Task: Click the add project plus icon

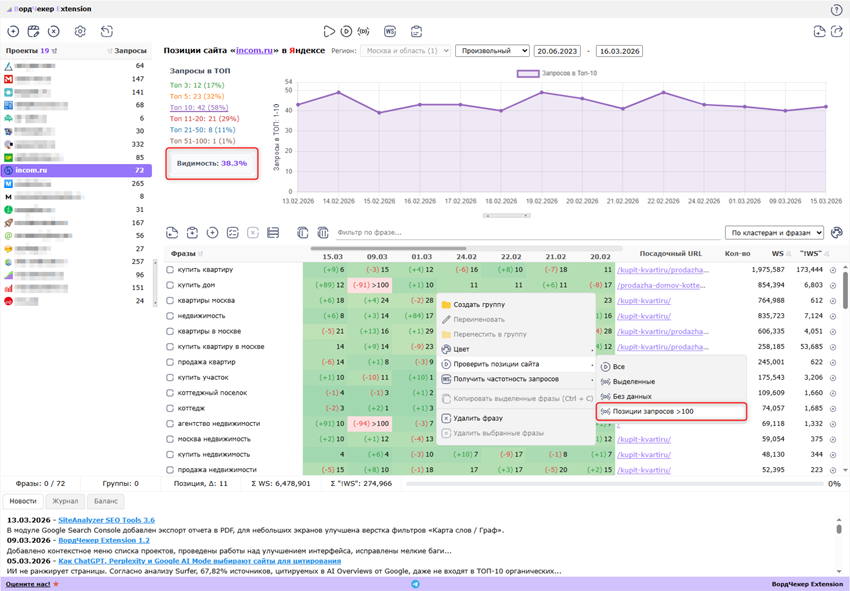Action: pyautogui.click(x=13, y=32)
